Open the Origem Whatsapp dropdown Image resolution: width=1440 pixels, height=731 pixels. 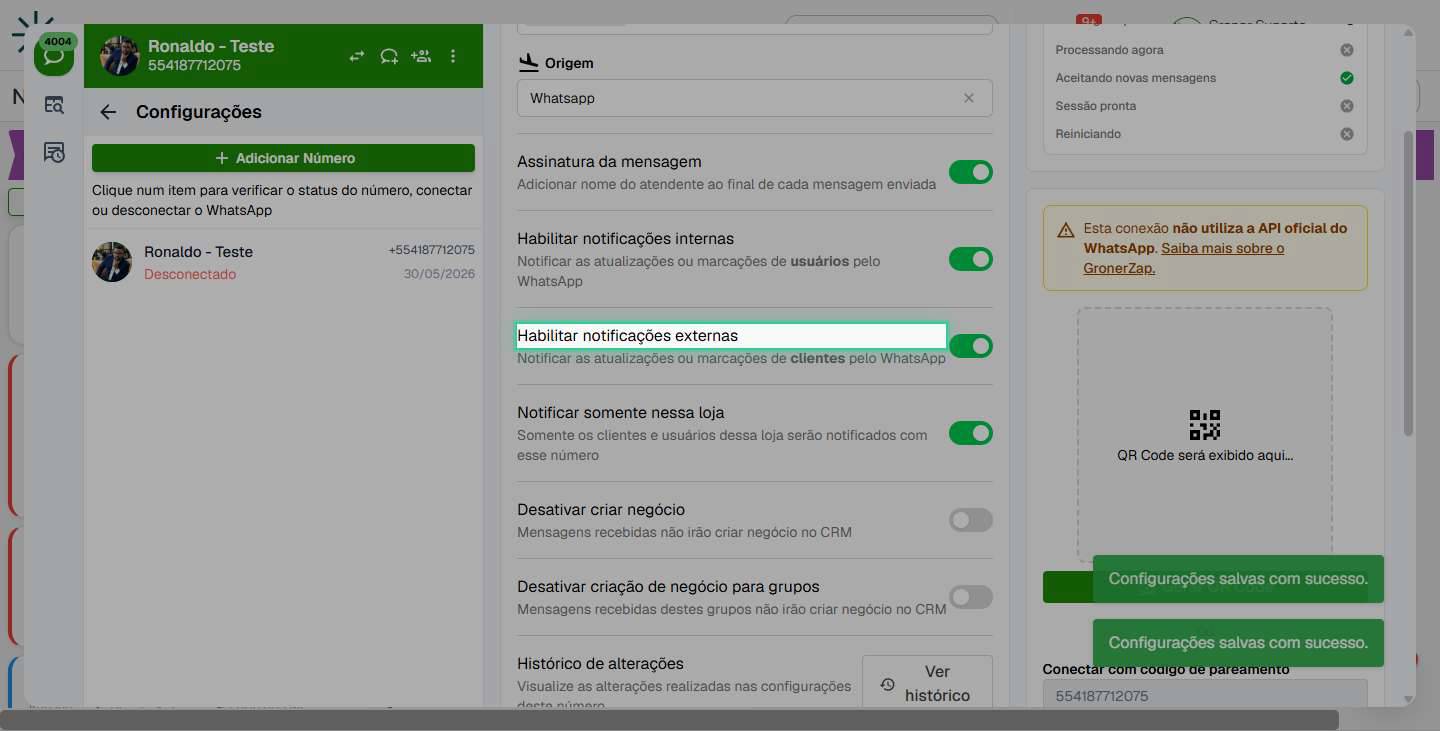[755, 98]
